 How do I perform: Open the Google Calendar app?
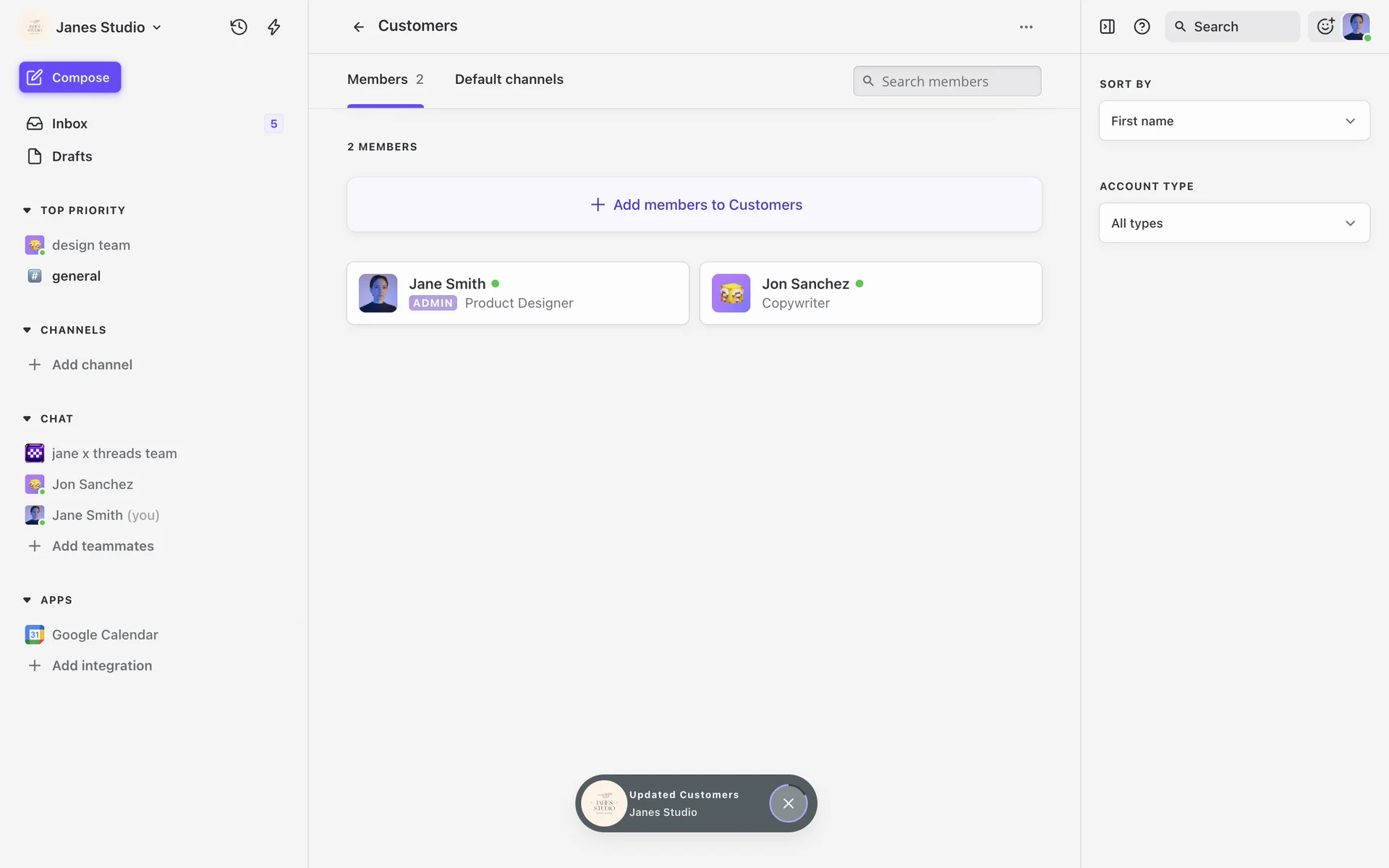click(x=105, y=634)
